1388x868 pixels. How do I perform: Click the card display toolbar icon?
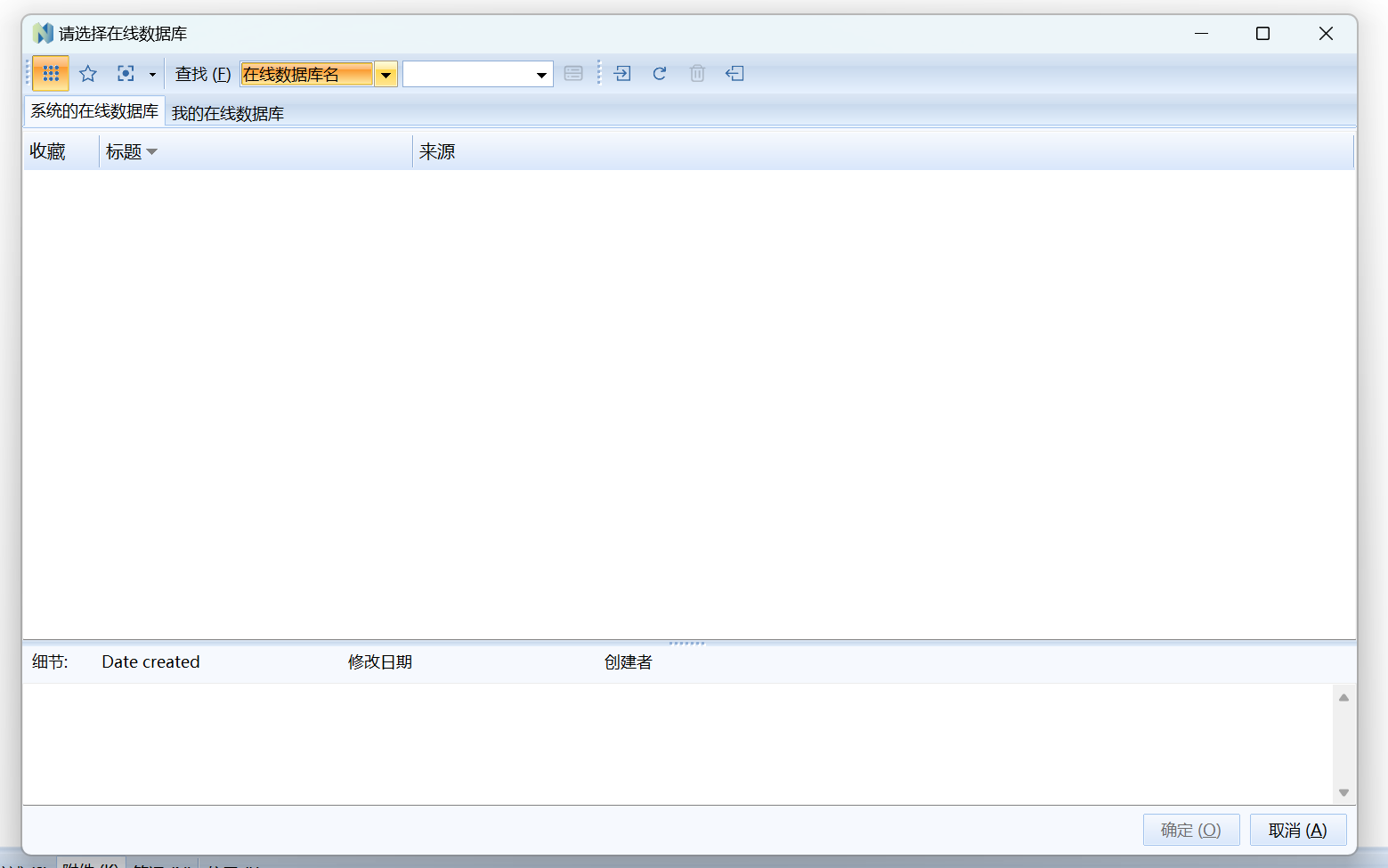click(573, 73)
